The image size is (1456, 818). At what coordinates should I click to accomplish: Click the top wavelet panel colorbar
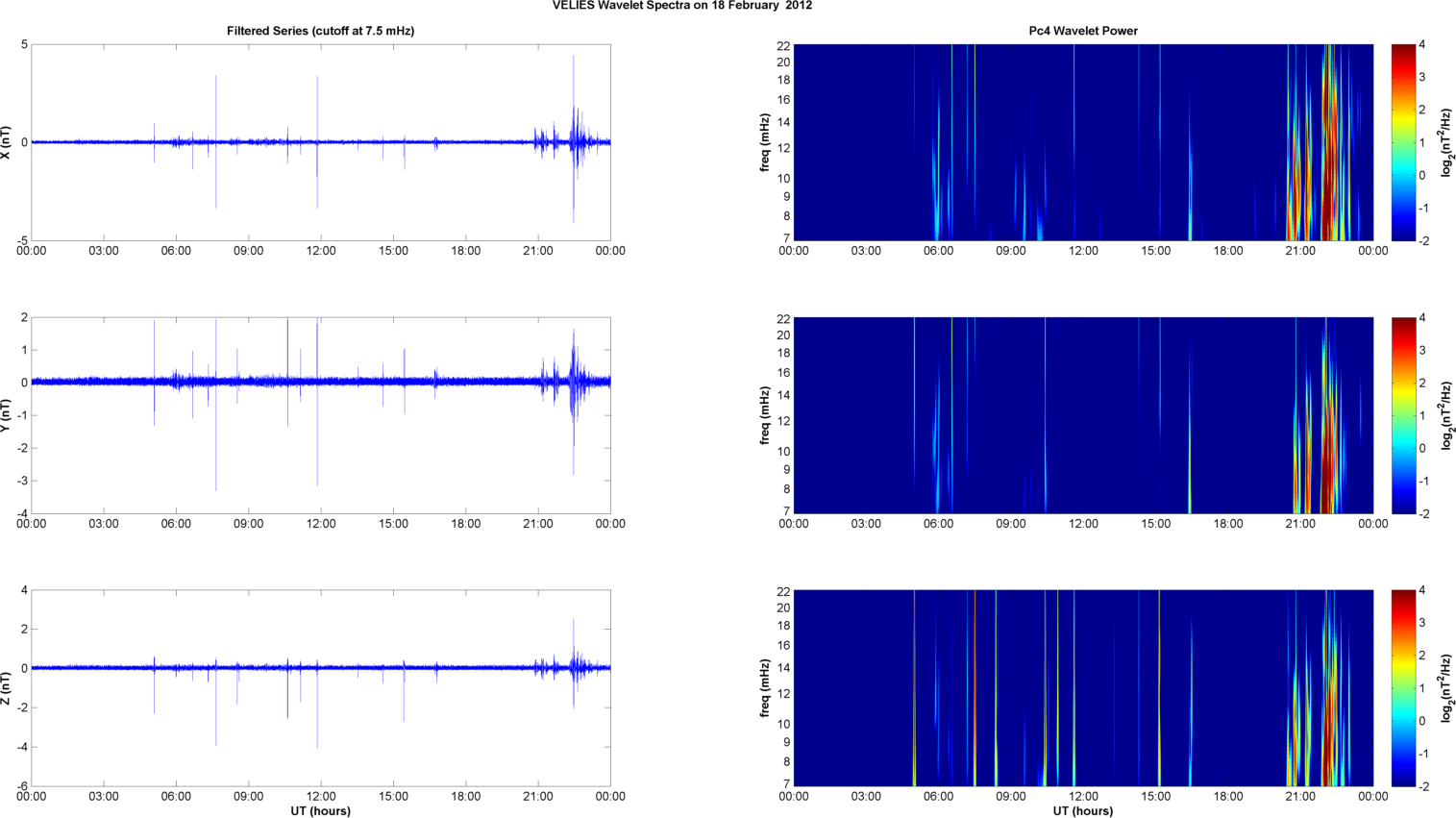[1403, 142]
